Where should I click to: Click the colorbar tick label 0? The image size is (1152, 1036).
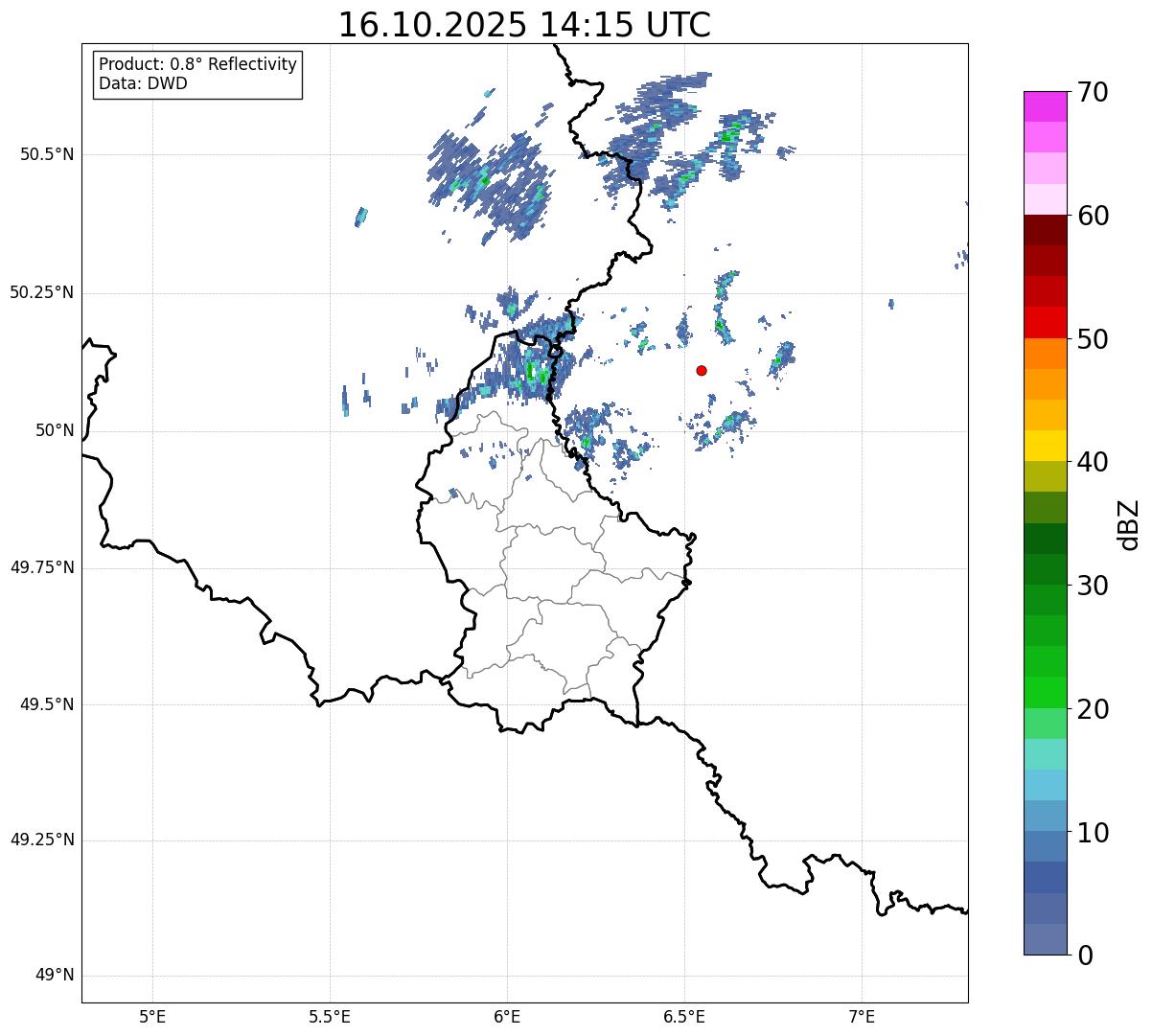coord(1084,955)
